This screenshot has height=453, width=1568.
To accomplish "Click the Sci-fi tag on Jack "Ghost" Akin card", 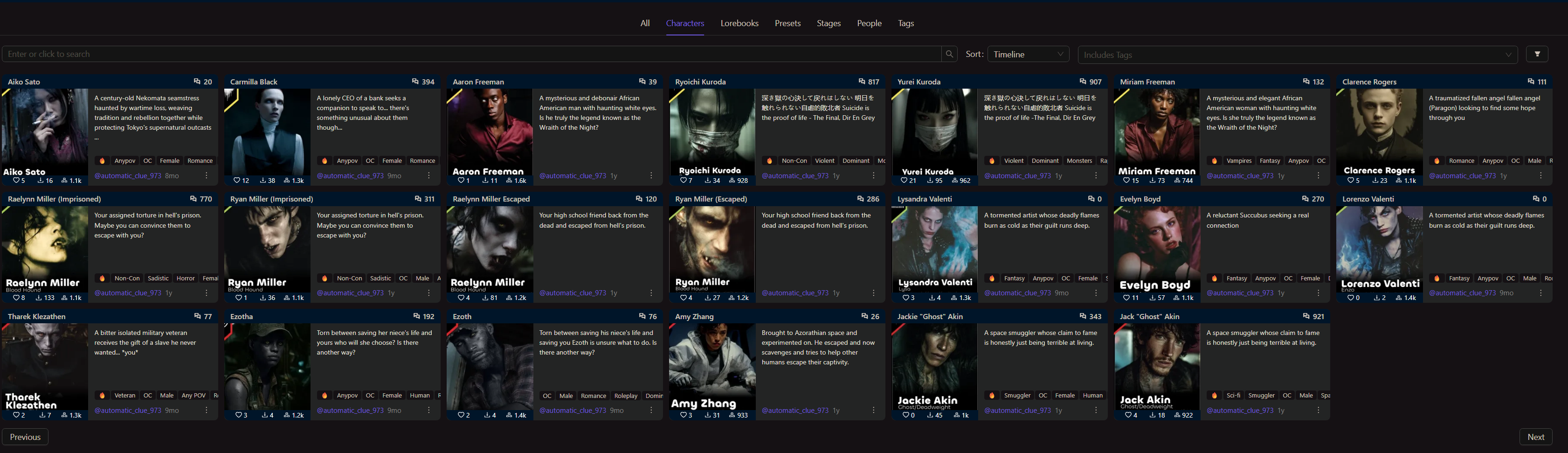I will (1233, 396).
